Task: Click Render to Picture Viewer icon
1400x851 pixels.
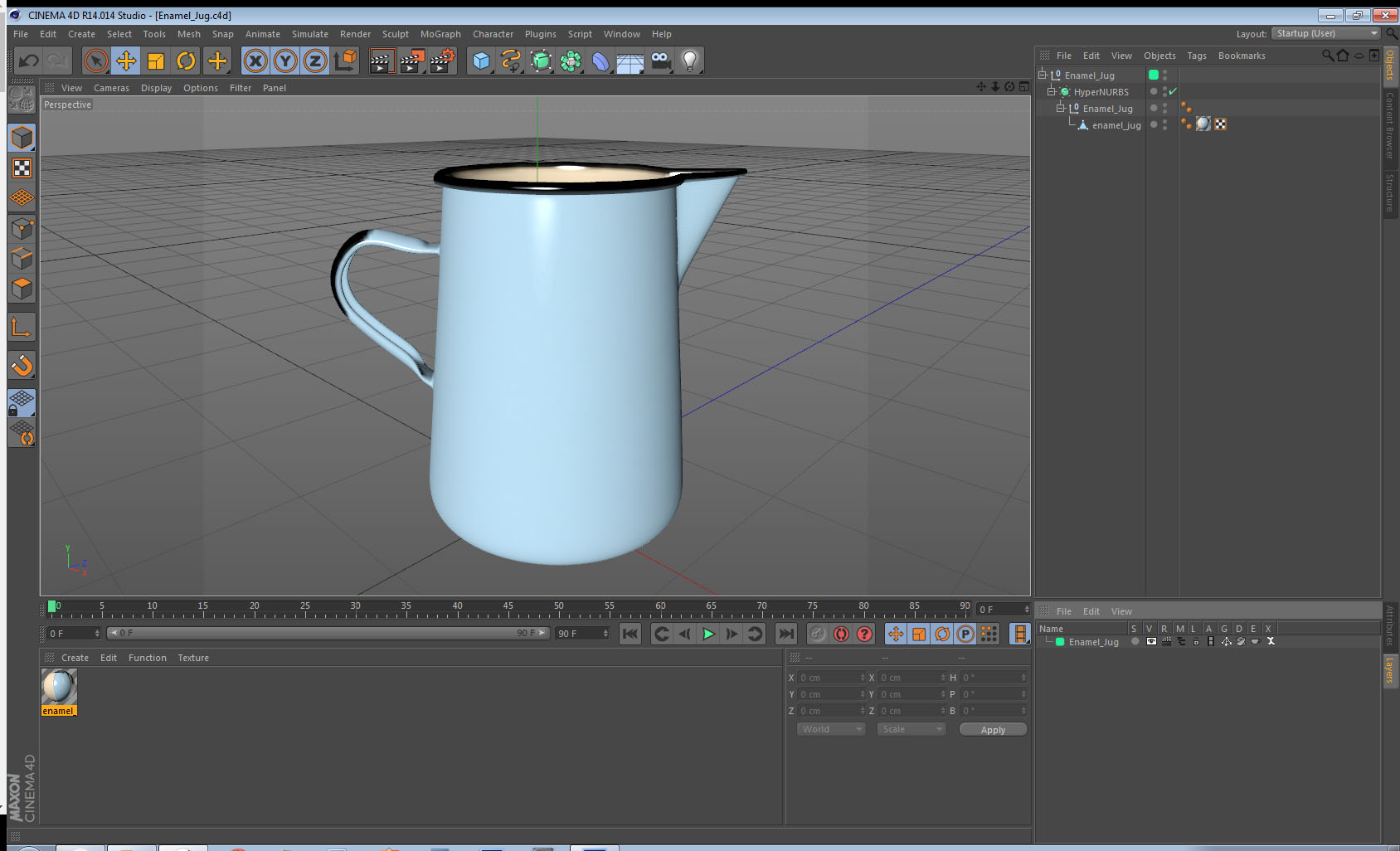Action: [x=412, y=61]
